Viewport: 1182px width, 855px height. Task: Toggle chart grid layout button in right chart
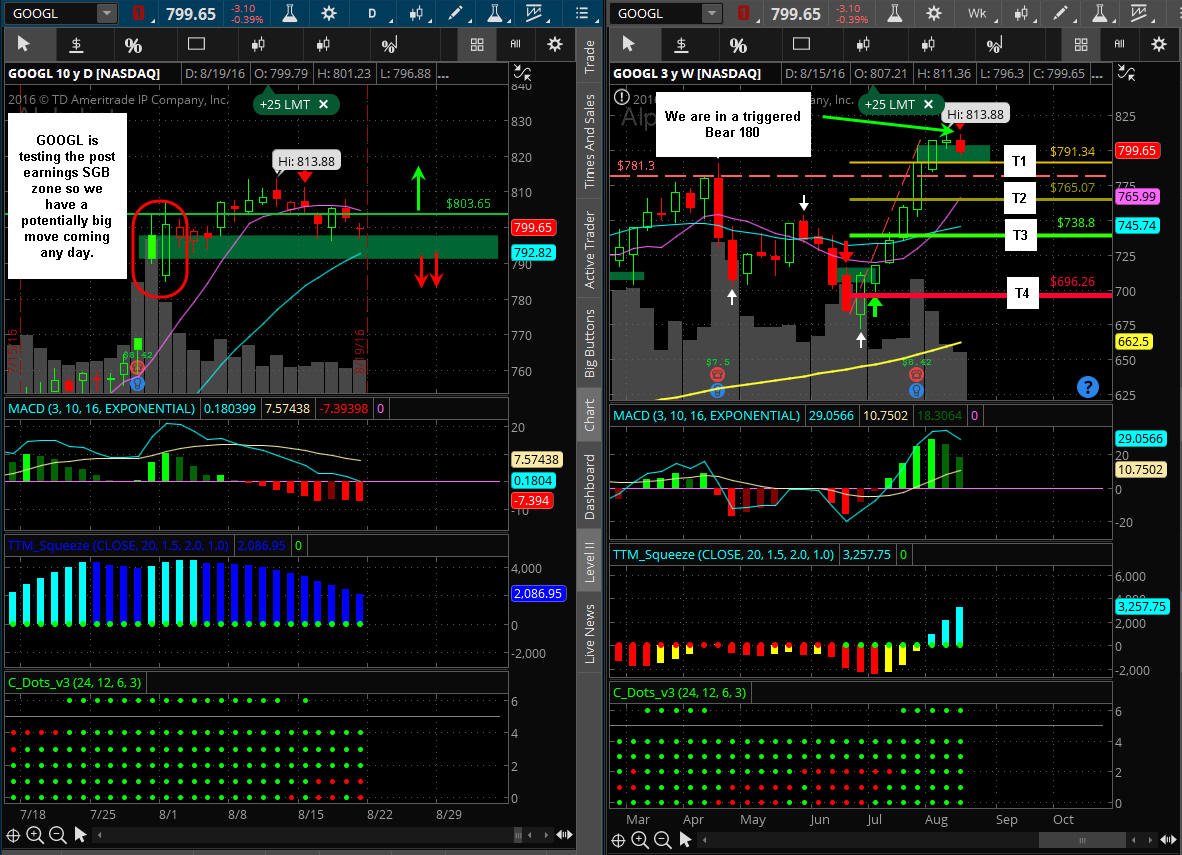click(1080, 44)
